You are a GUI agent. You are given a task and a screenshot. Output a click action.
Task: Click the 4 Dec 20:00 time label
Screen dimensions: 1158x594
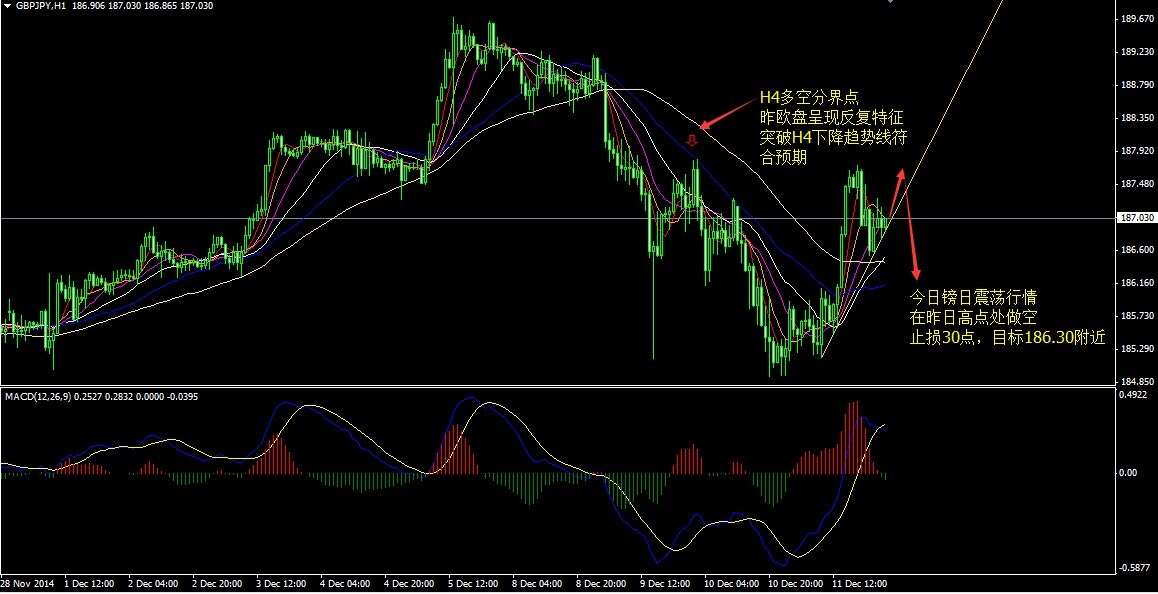click(409, 584)
